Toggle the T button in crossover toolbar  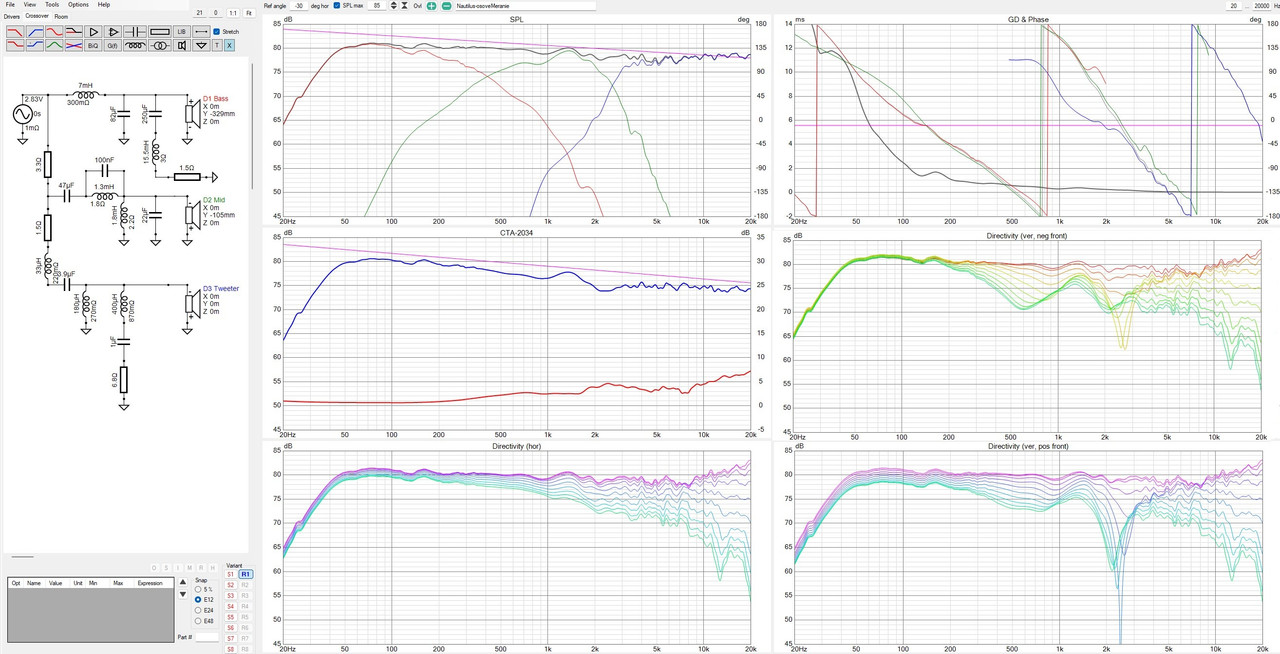coord(216,45)
